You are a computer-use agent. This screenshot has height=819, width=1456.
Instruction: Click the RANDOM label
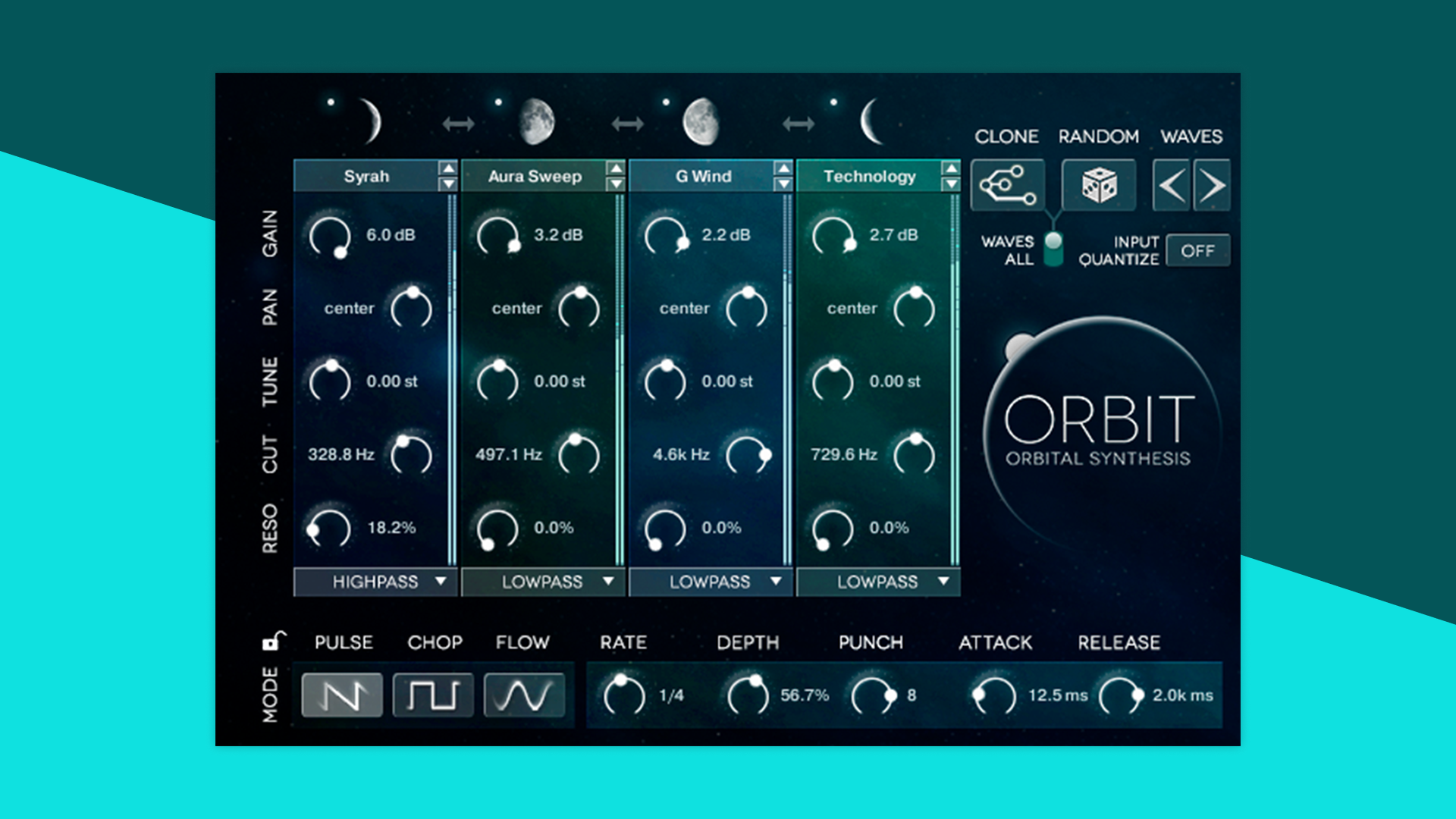tap(1097, 137)
